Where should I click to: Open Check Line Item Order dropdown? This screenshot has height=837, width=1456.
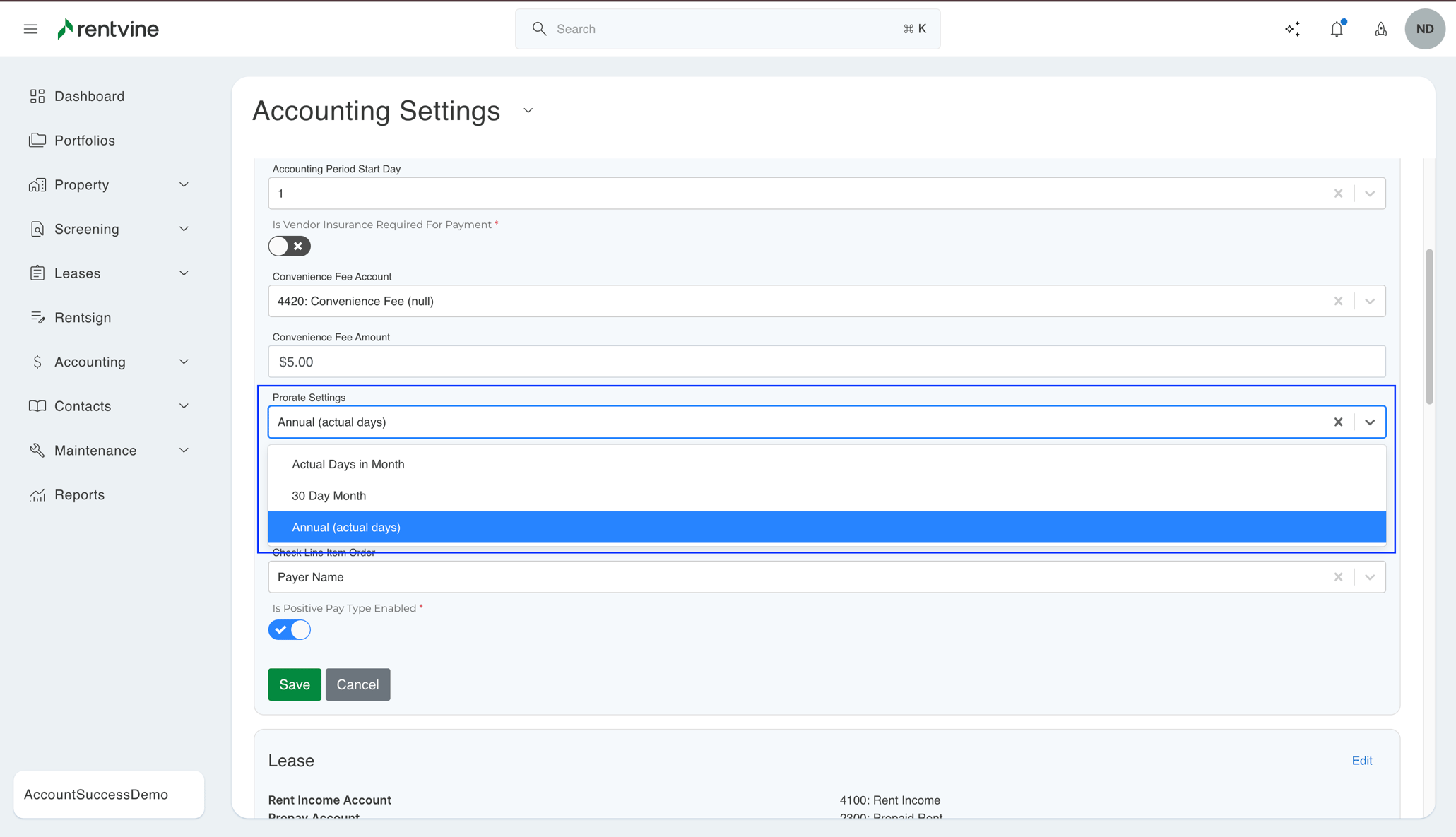[1370, 577]
